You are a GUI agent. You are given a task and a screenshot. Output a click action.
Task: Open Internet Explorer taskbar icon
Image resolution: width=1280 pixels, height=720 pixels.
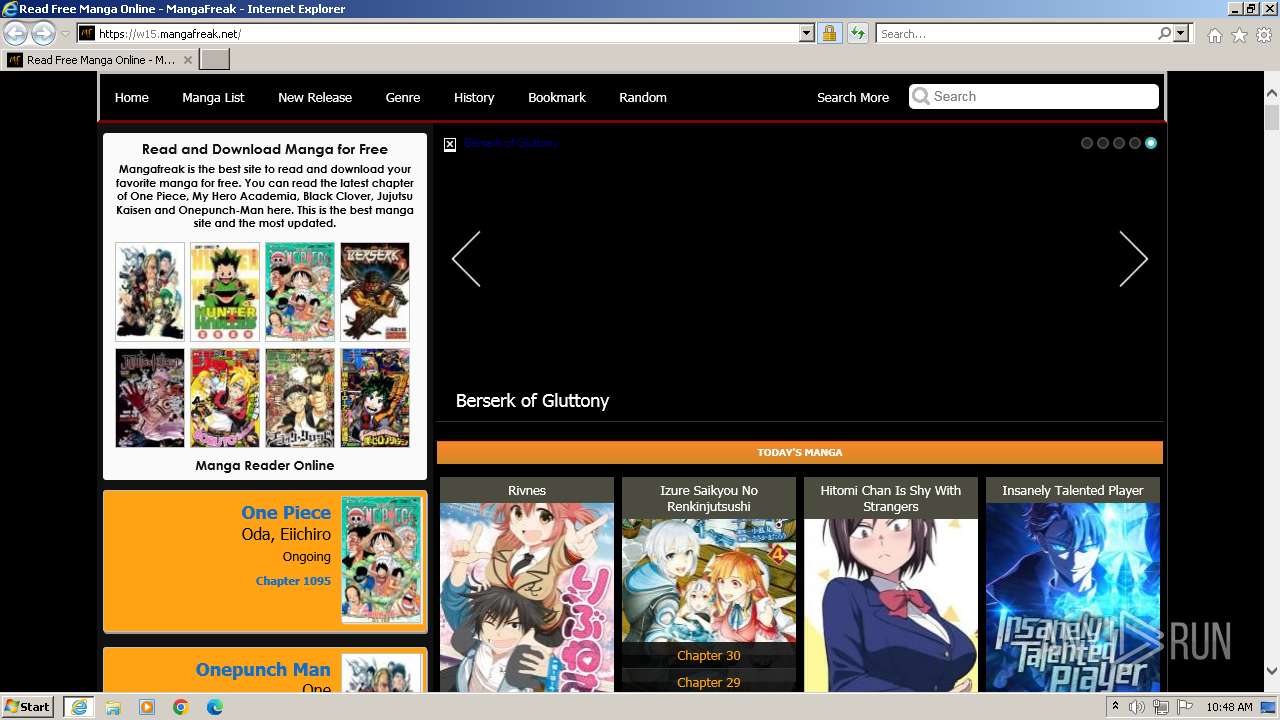tap(79, 707)
